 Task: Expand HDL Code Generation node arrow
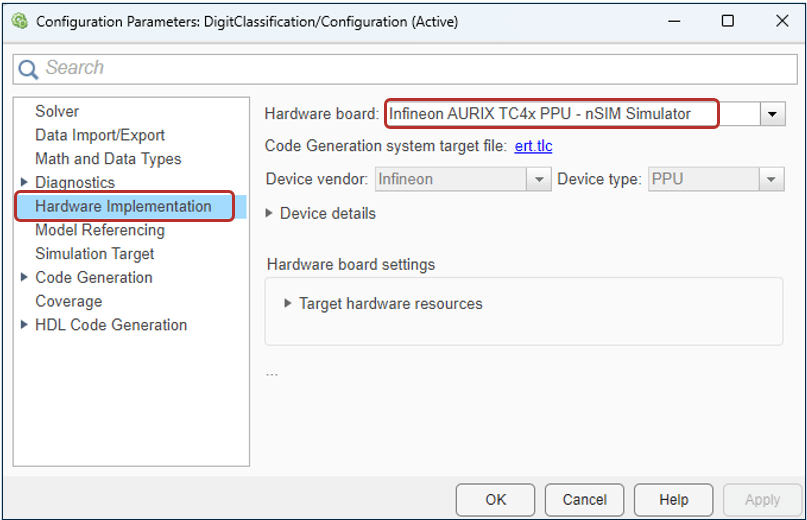(x=24, y=324)
